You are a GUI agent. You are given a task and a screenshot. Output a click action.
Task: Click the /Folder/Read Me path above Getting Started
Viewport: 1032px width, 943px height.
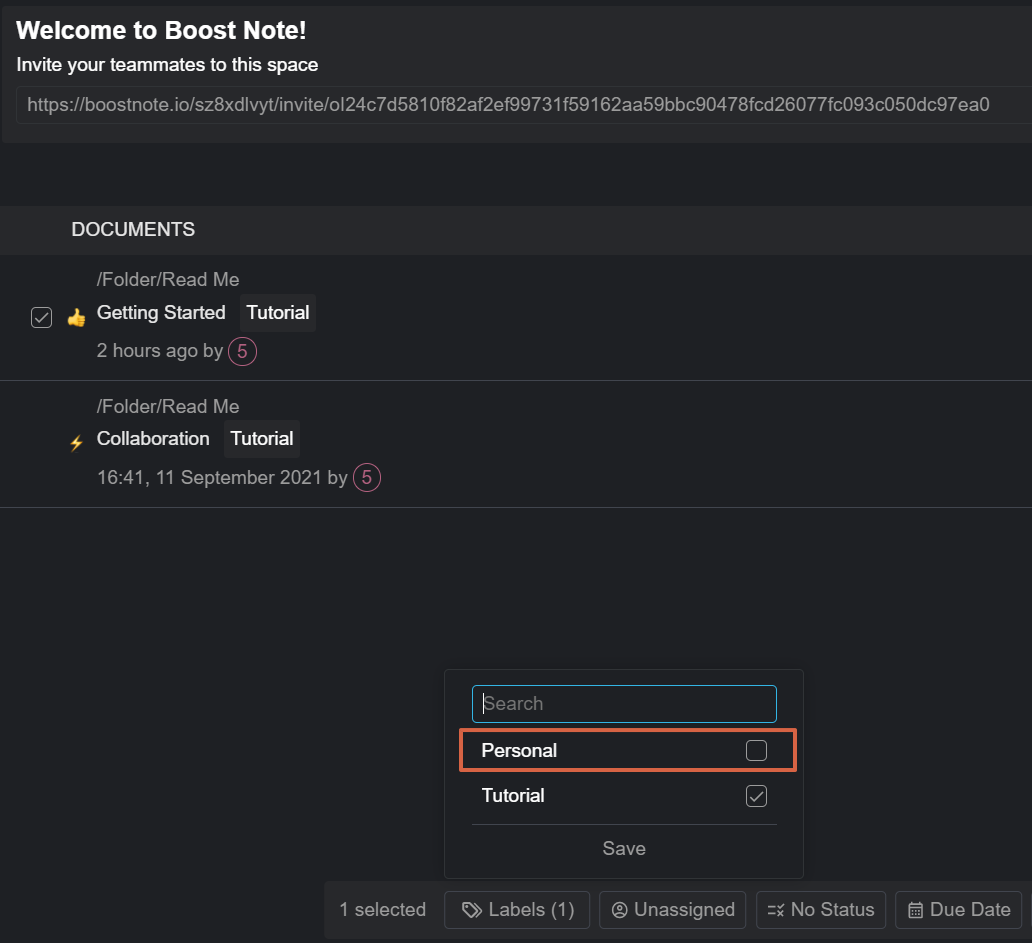click(x=168, y=280)
